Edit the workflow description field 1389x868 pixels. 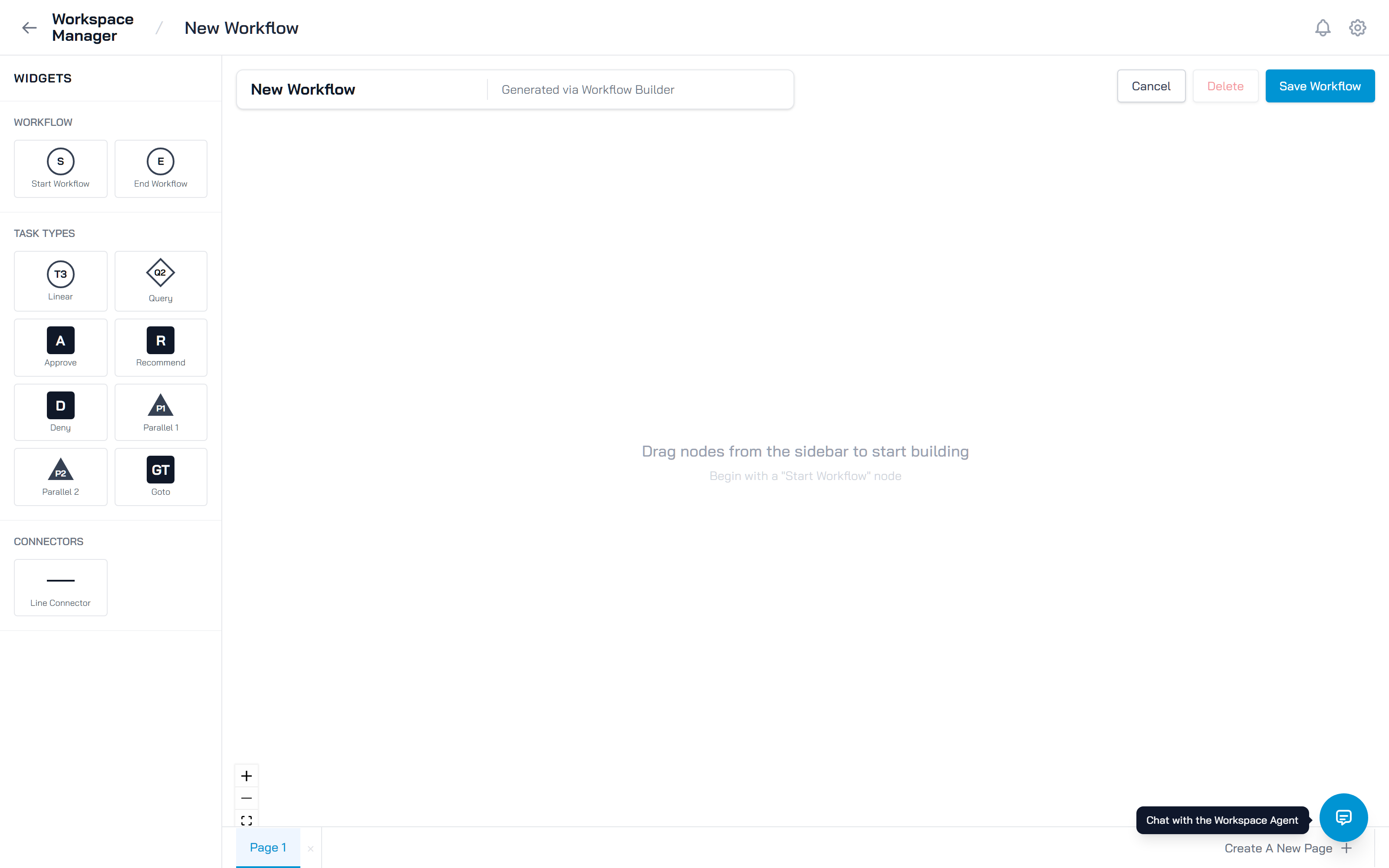640,89
